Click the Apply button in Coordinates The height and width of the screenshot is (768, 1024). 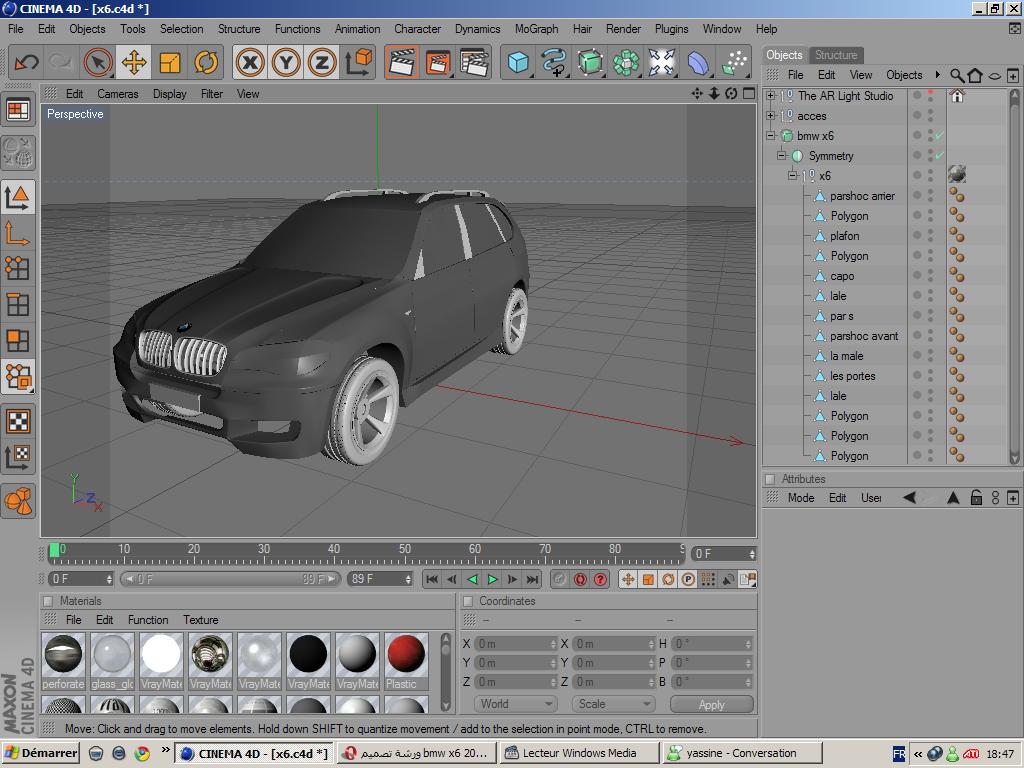[x=711, y=705]
